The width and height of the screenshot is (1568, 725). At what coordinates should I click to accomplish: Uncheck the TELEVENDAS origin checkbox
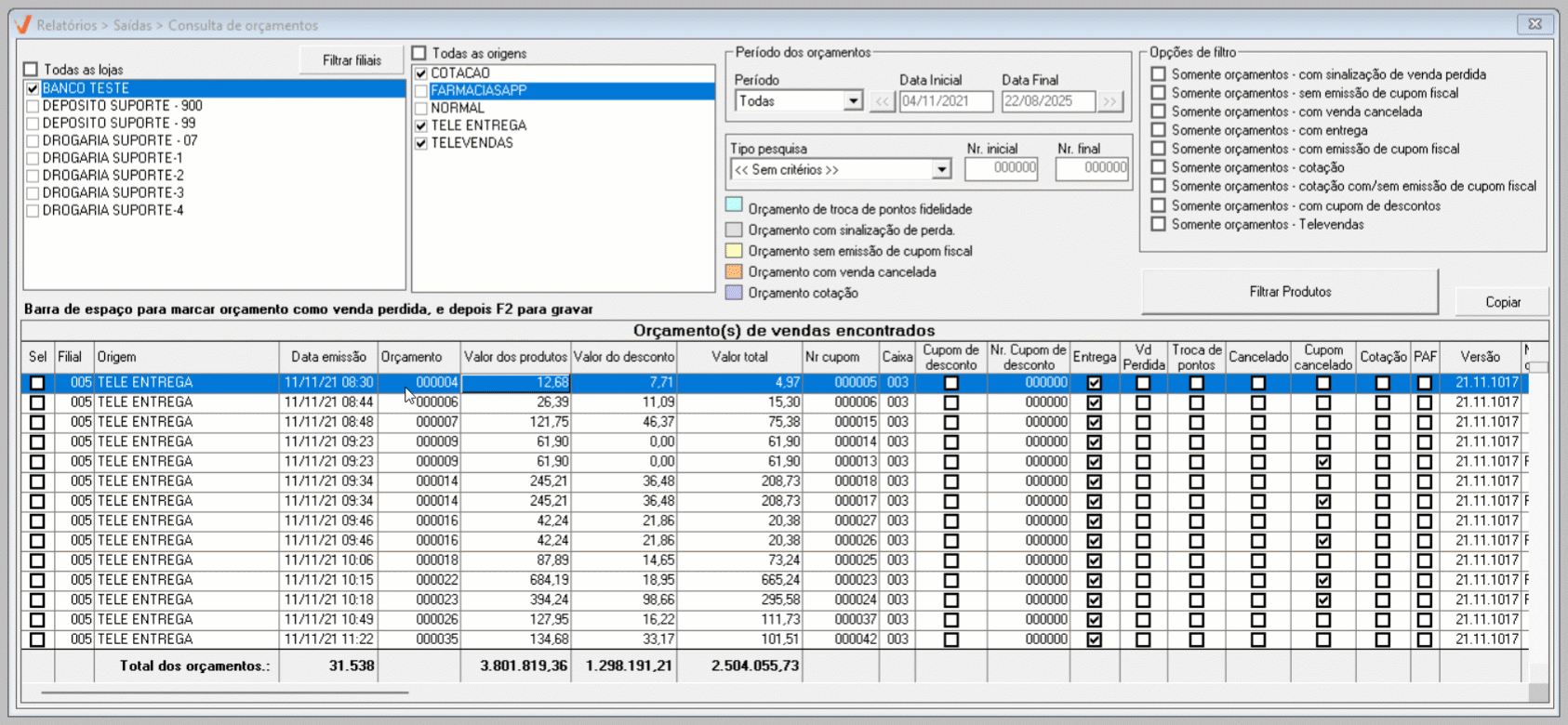coord(421,143)
